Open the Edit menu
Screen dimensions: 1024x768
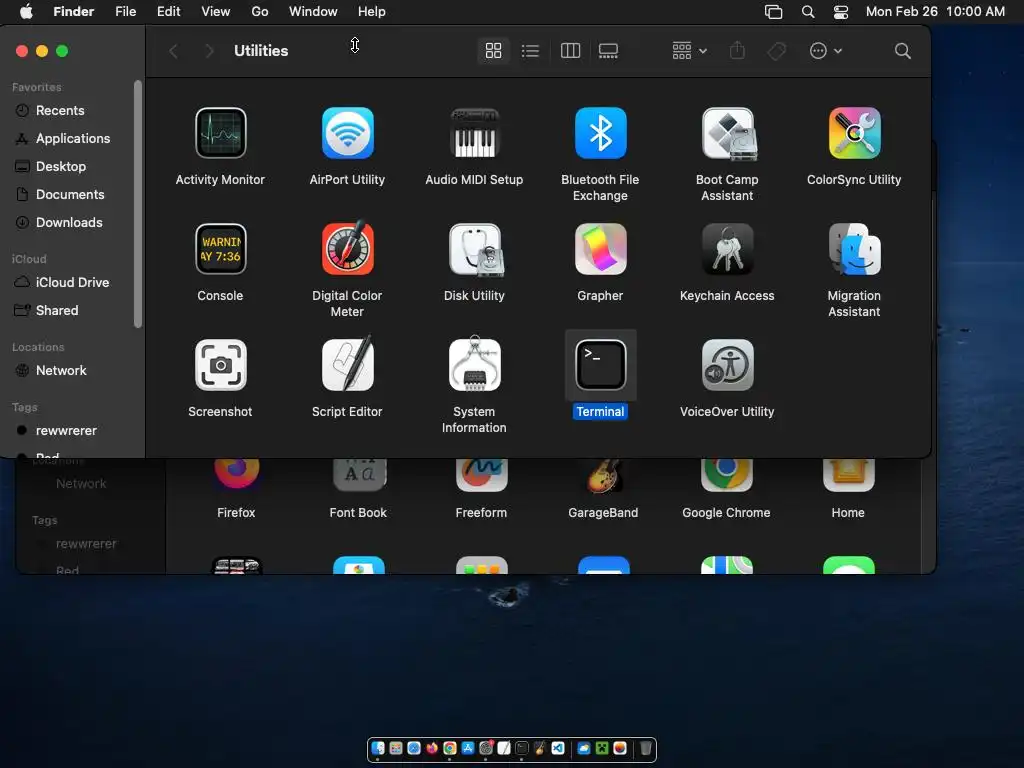[x=168, y=11]
